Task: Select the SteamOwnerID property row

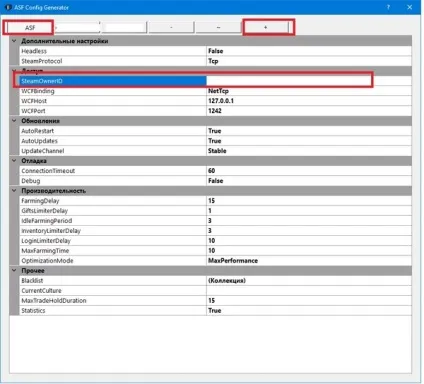Action: point(113,81)
